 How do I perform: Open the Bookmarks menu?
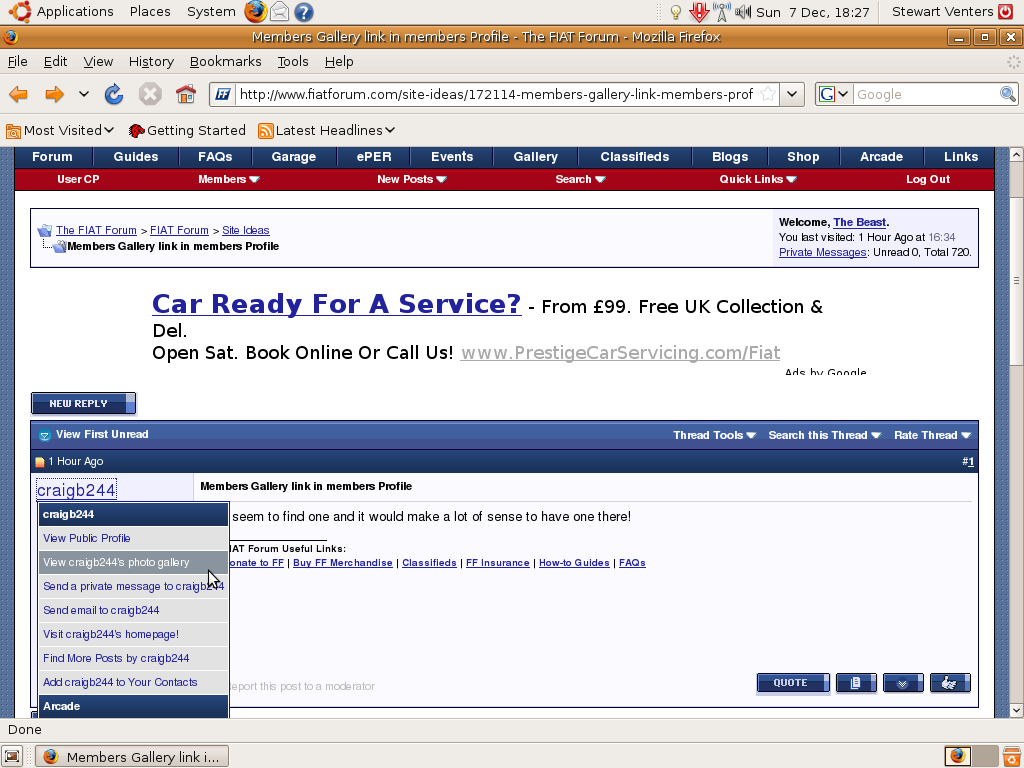(225, 61)
